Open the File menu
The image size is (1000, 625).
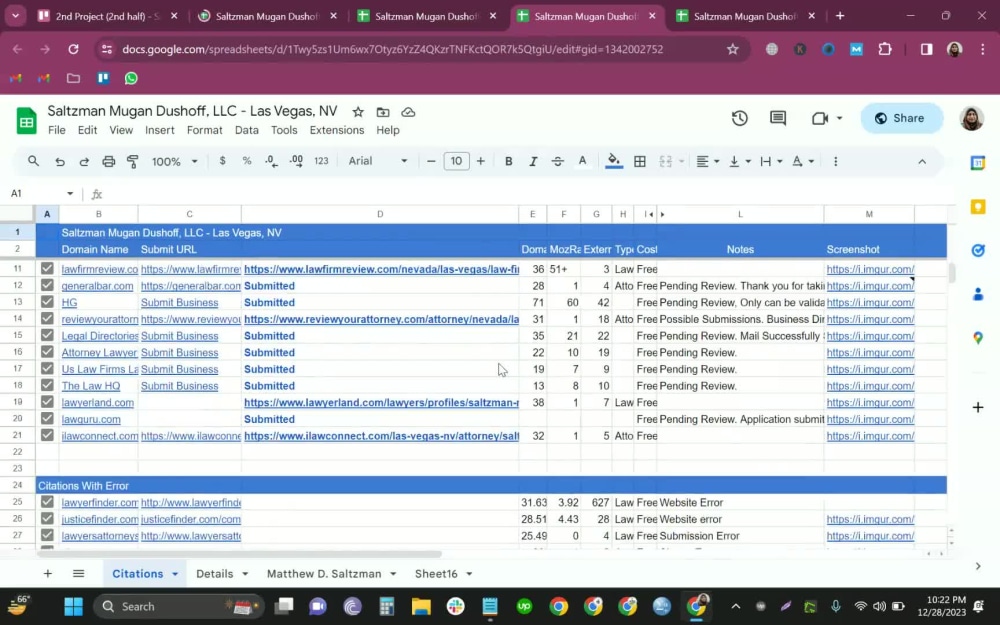(x=56, y=130)
